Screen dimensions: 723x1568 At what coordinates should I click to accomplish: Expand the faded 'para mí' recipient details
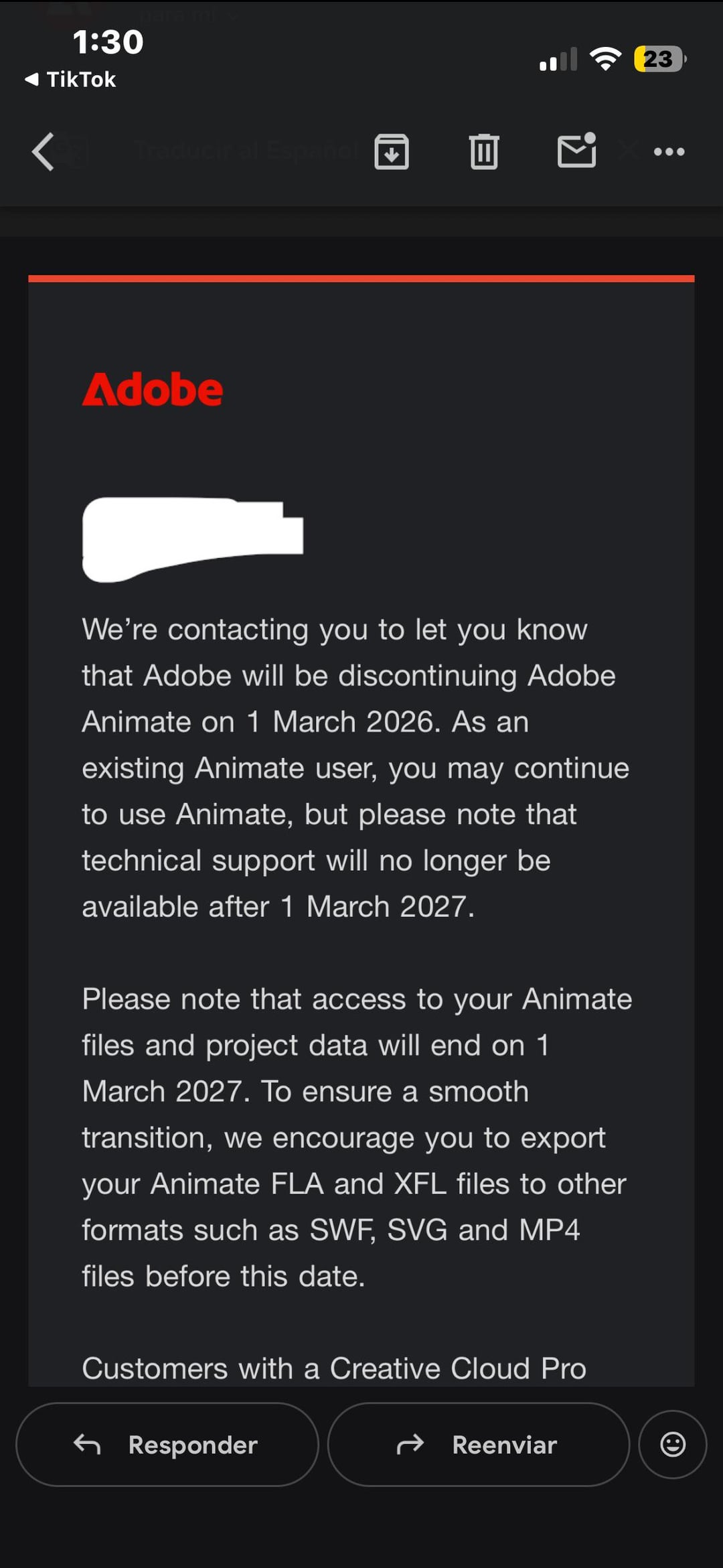coord(187,15)
